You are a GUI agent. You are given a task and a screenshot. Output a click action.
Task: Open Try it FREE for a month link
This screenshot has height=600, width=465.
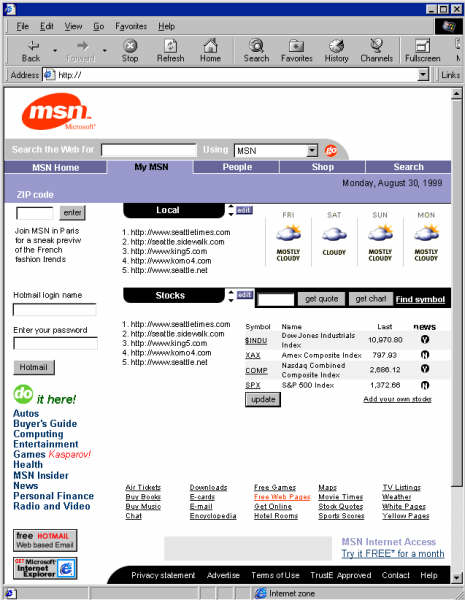(393, 554)
